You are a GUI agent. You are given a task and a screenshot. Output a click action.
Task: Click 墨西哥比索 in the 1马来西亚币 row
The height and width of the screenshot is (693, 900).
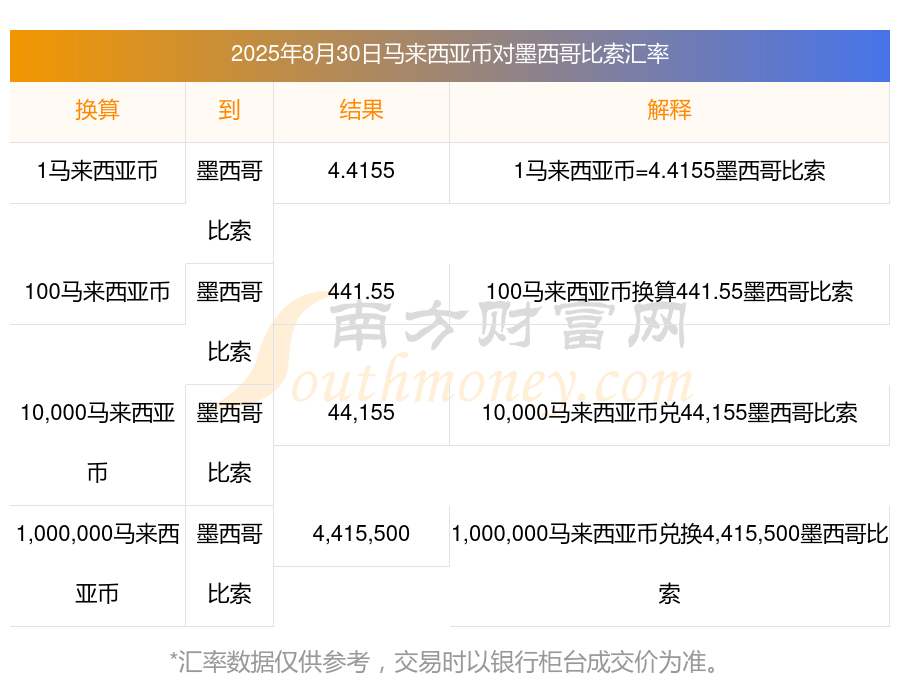[229, 201]
